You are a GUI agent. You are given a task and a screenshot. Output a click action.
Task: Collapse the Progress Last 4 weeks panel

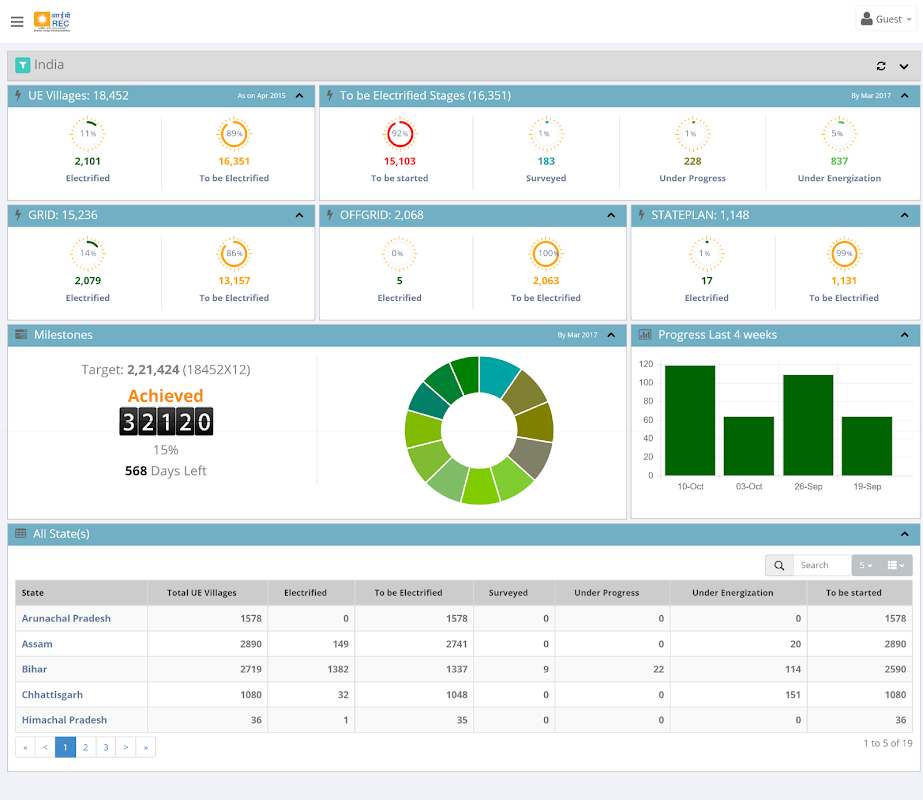point(904,335)
